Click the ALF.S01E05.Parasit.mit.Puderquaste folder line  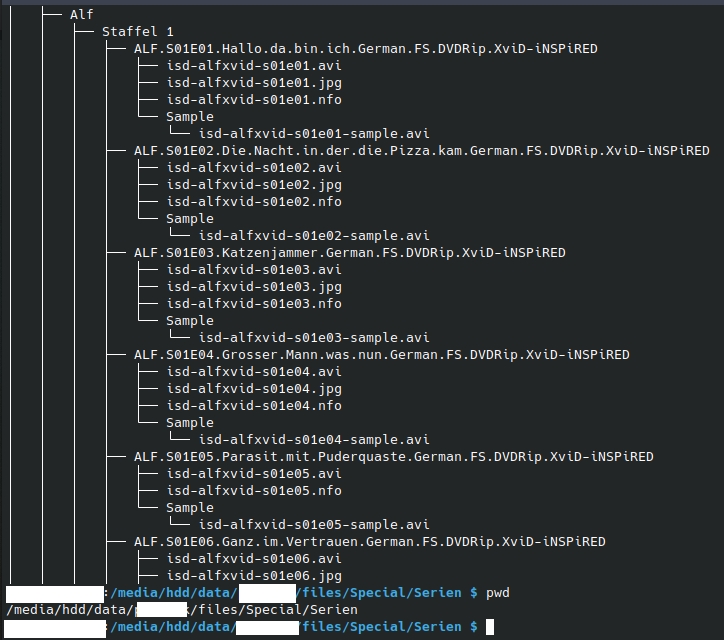(x=394, y=457)
